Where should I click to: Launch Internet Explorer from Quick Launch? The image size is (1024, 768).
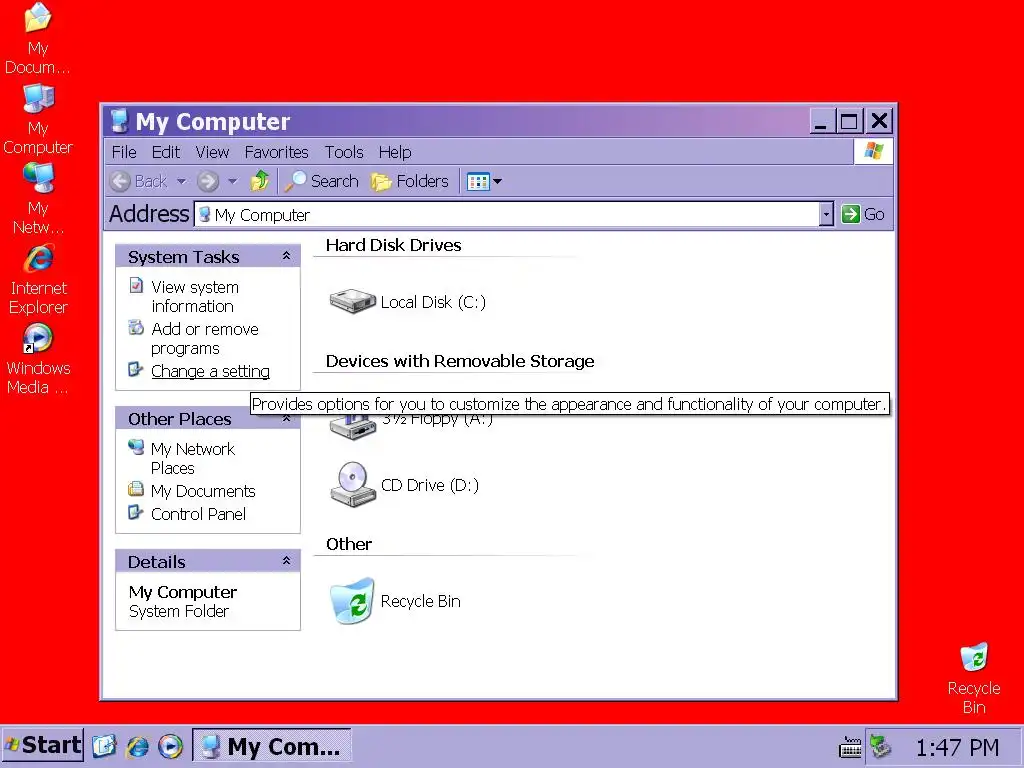(137, 746)
